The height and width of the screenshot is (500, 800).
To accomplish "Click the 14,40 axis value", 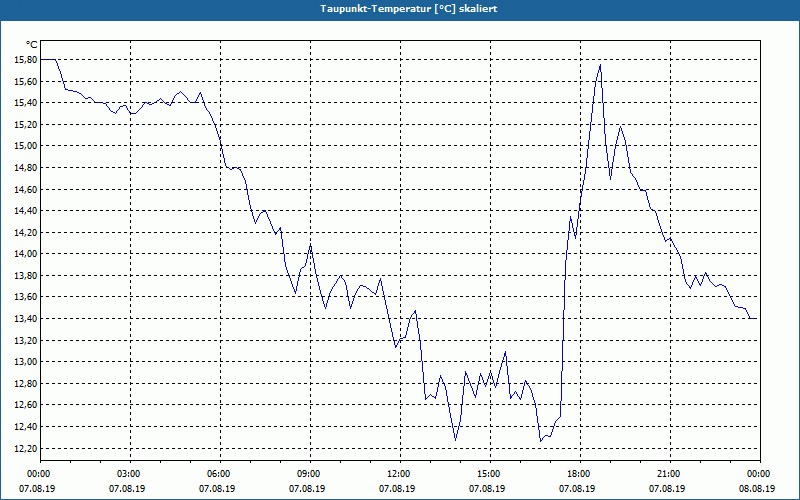I will (x=26, y=211).
